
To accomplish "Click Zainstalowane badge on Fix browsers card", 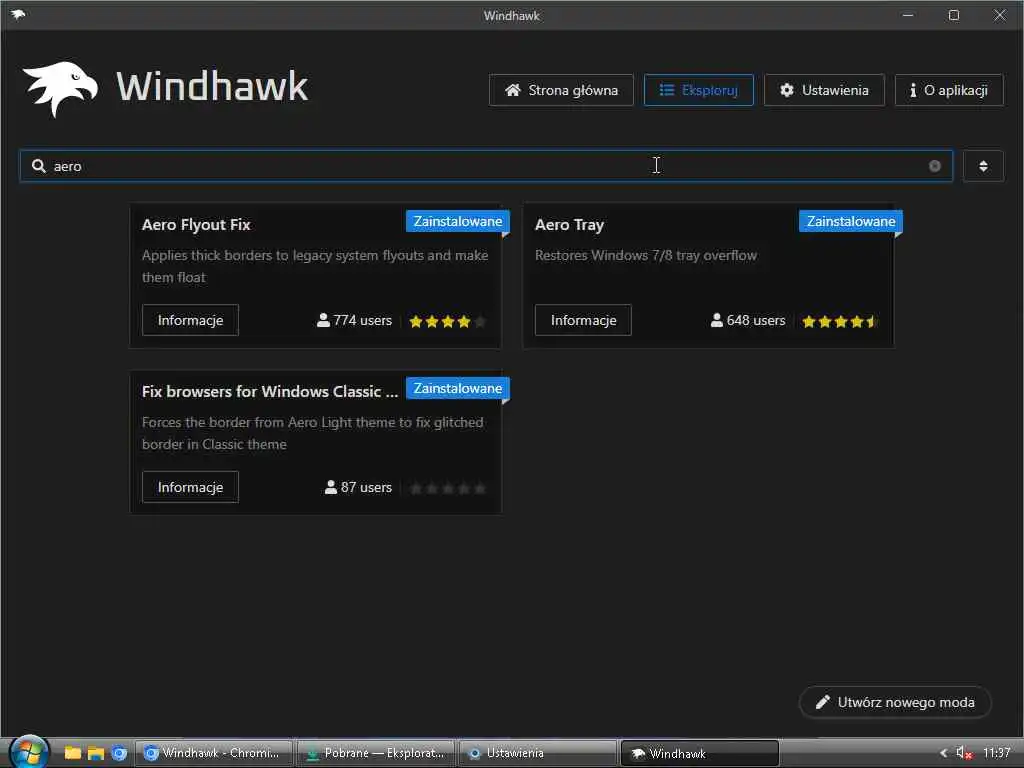I will pos(458,389).
